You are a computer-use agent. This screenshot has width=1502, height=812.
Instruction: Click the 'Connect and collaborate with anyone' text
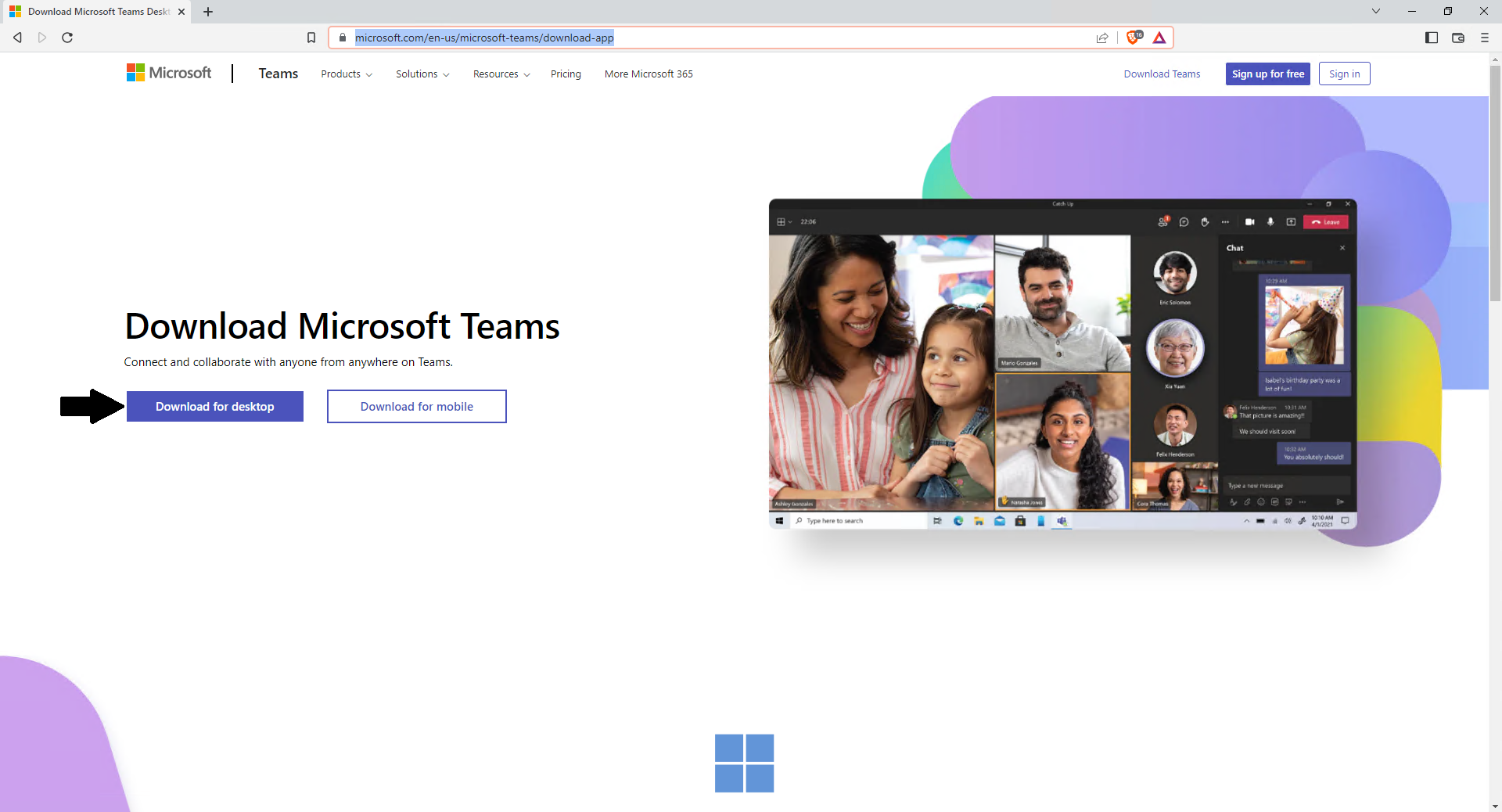288,362
